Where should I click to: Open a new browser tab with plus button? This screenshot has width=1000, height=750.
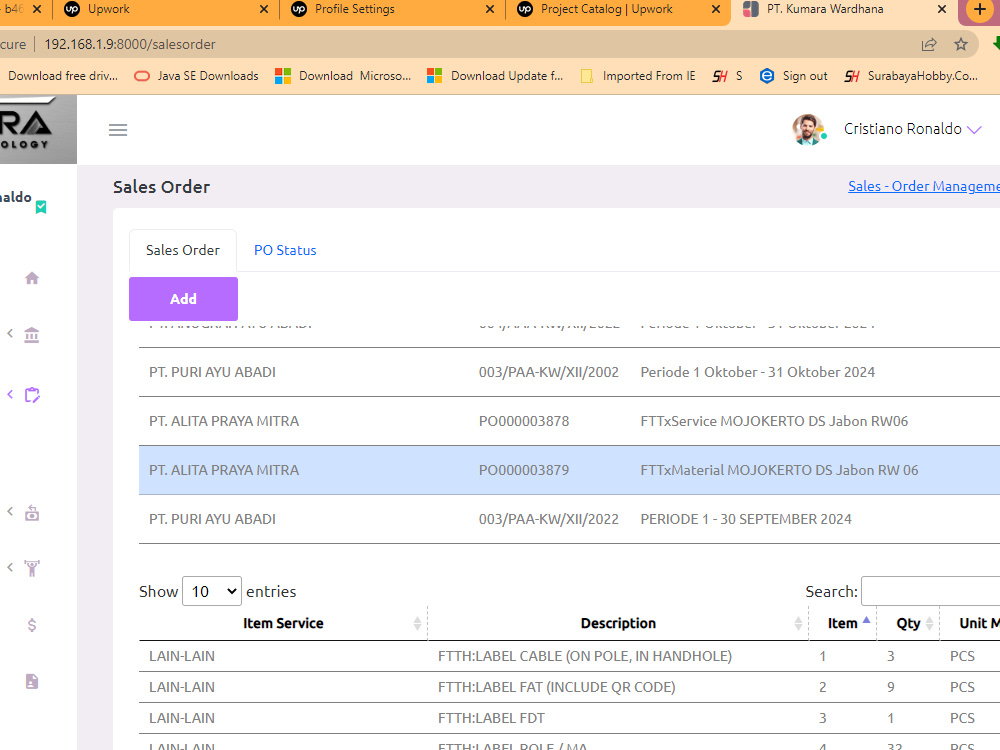tap(980, 10)
